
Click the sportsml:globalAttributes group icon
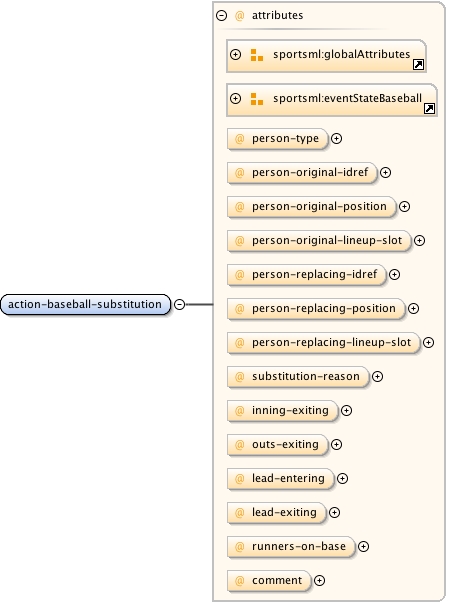coord(256,55)
